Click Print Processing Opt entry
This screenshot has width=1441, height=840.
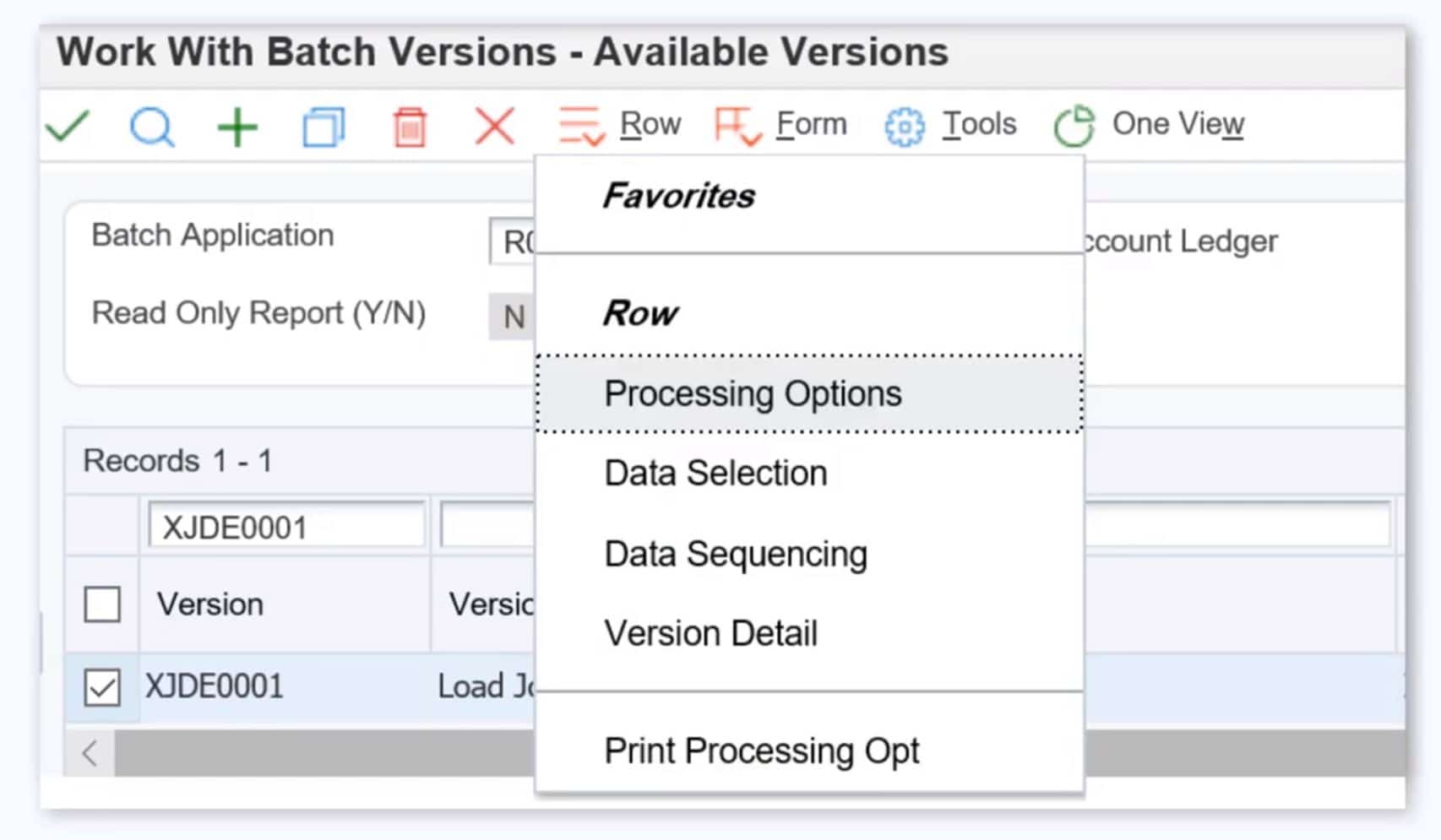761,751
